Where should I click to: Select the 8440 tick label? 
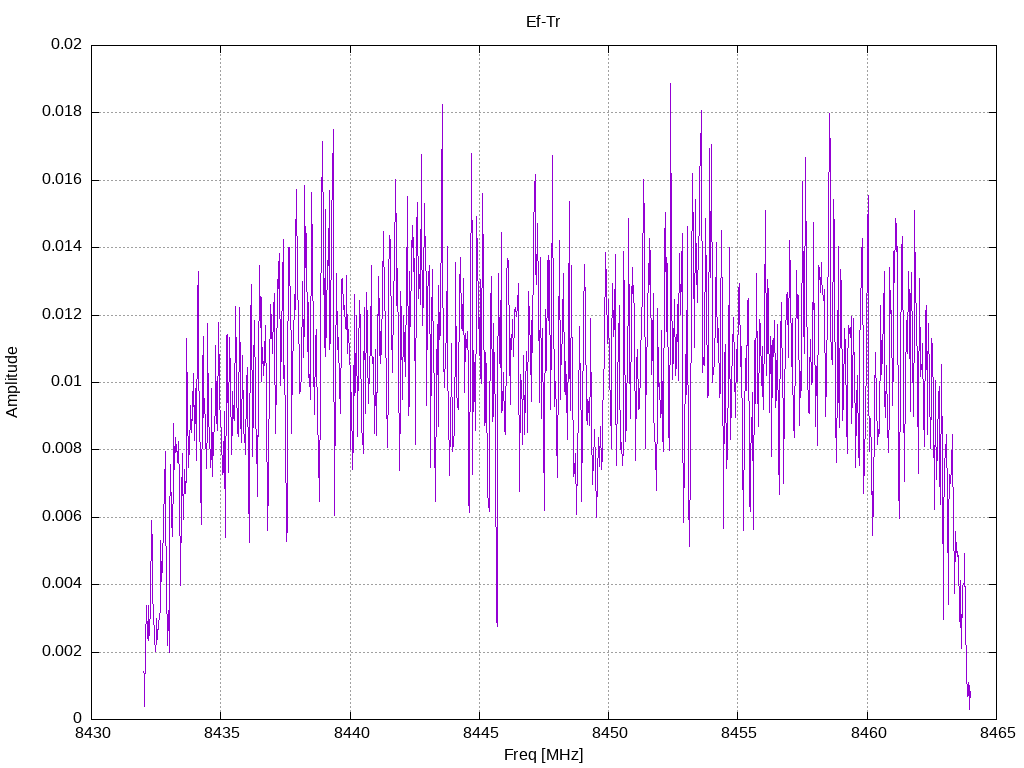351,733
